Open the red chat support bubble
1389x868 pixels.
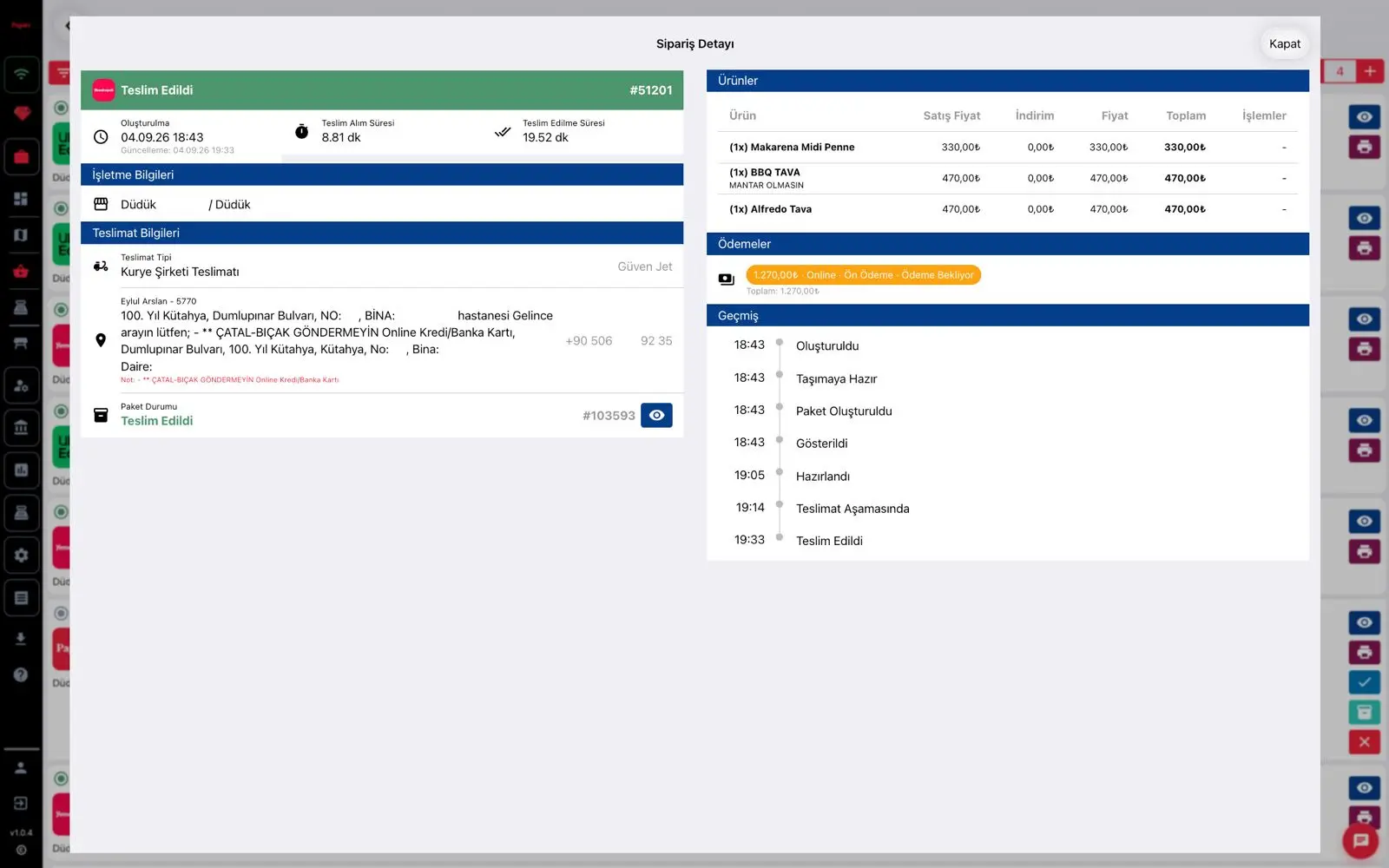point(1360,840)
